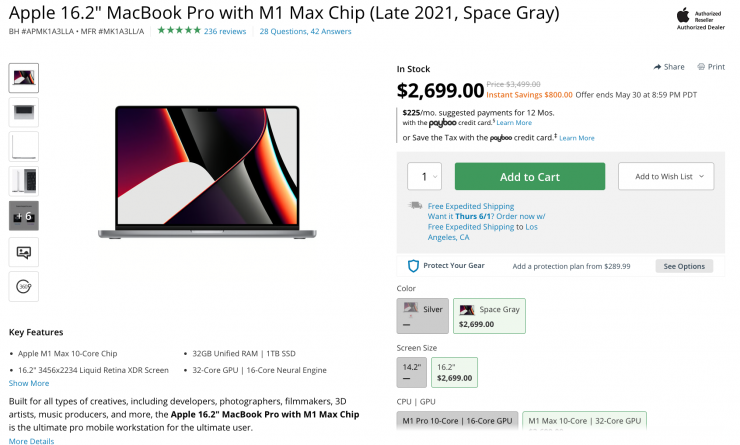740x445 pixels.
Task: Click the expedited shipping truck icon
Action: [x=415, y=206]
